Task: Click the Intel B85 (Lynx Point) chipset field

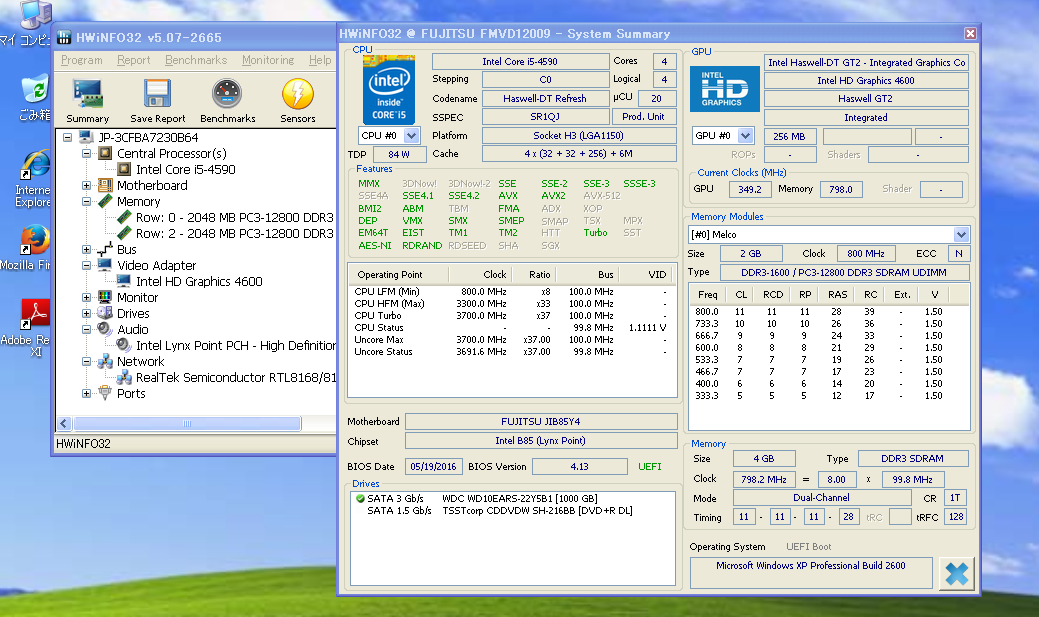Action: coord(541,441)
